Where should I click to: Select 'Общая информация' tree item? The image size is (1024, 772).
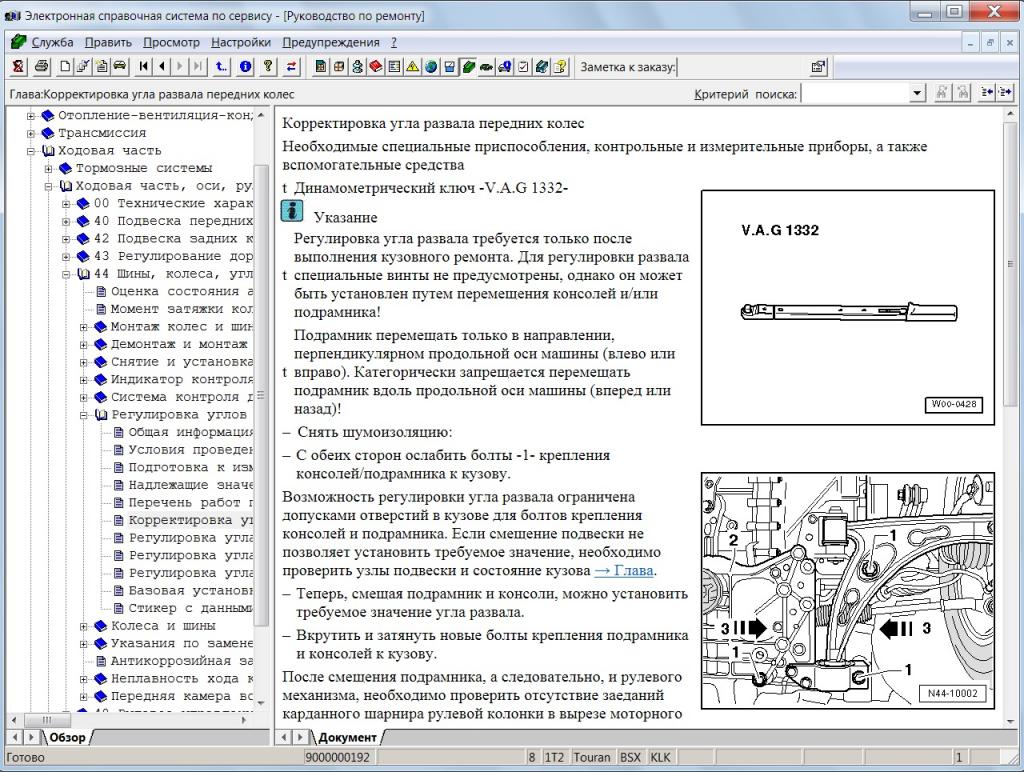click(190, 432)
